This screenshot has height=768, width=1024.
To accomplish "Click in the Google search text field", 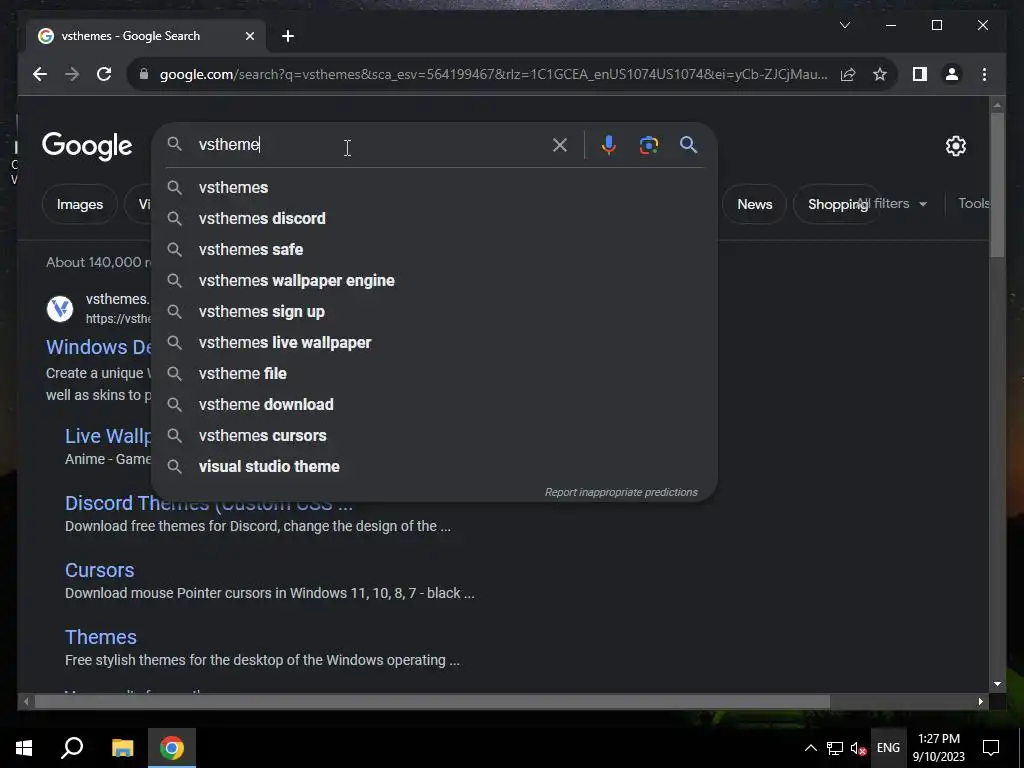I will [x=369, y=145].
